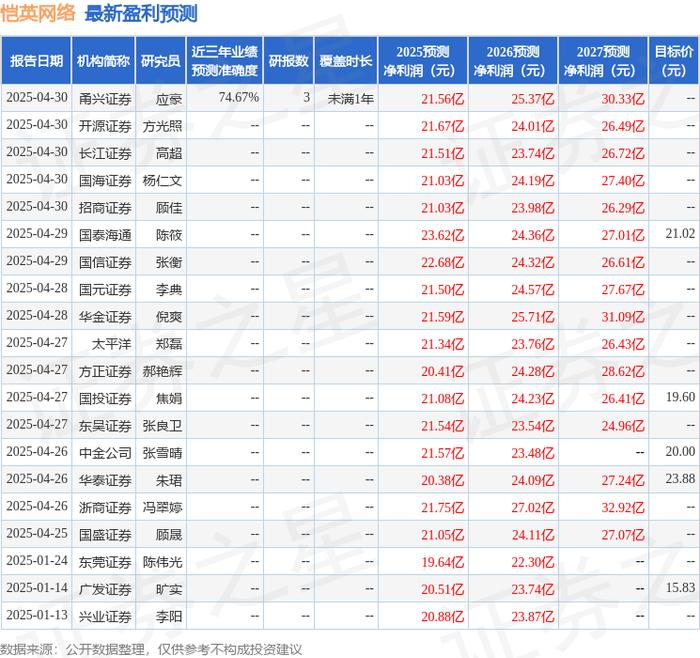This screenshot has width=700, height=658.
Task: Click the 国信证券 institution cell
Action: (x=105, y=262)
